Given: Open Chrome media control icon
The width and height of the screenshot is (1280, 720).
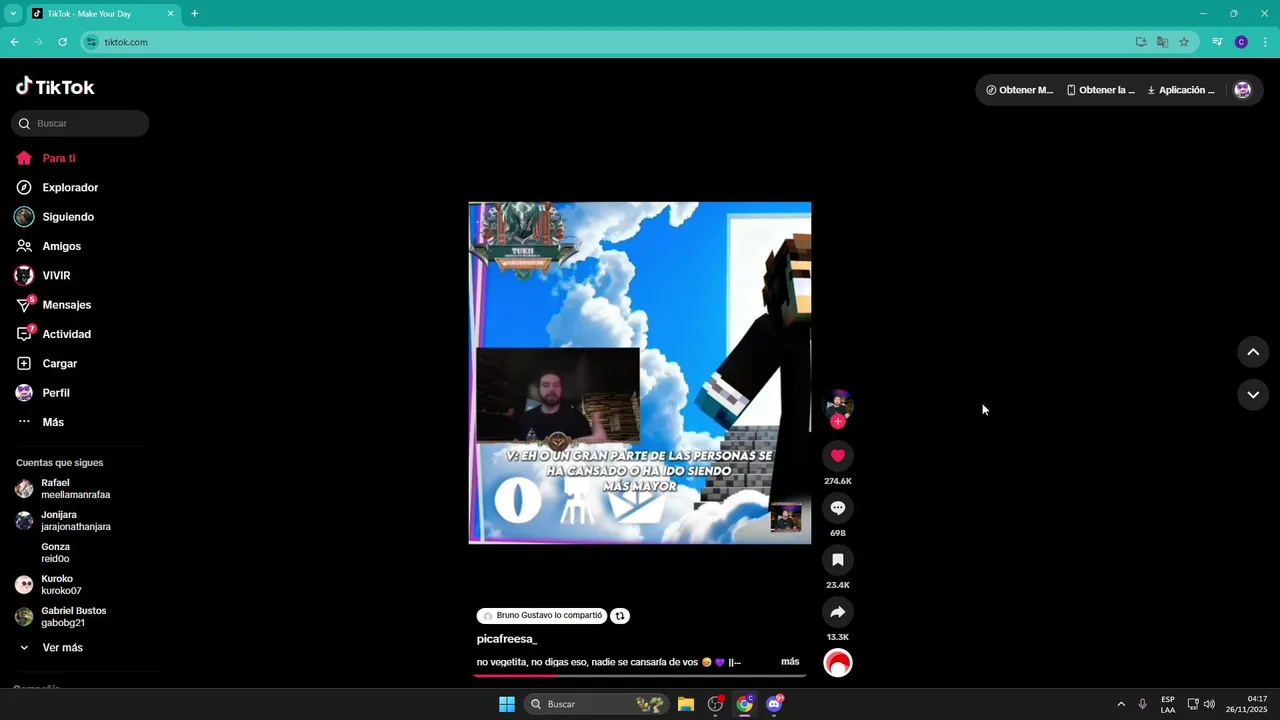Looking at the screenshot, I should point(1217,42).
